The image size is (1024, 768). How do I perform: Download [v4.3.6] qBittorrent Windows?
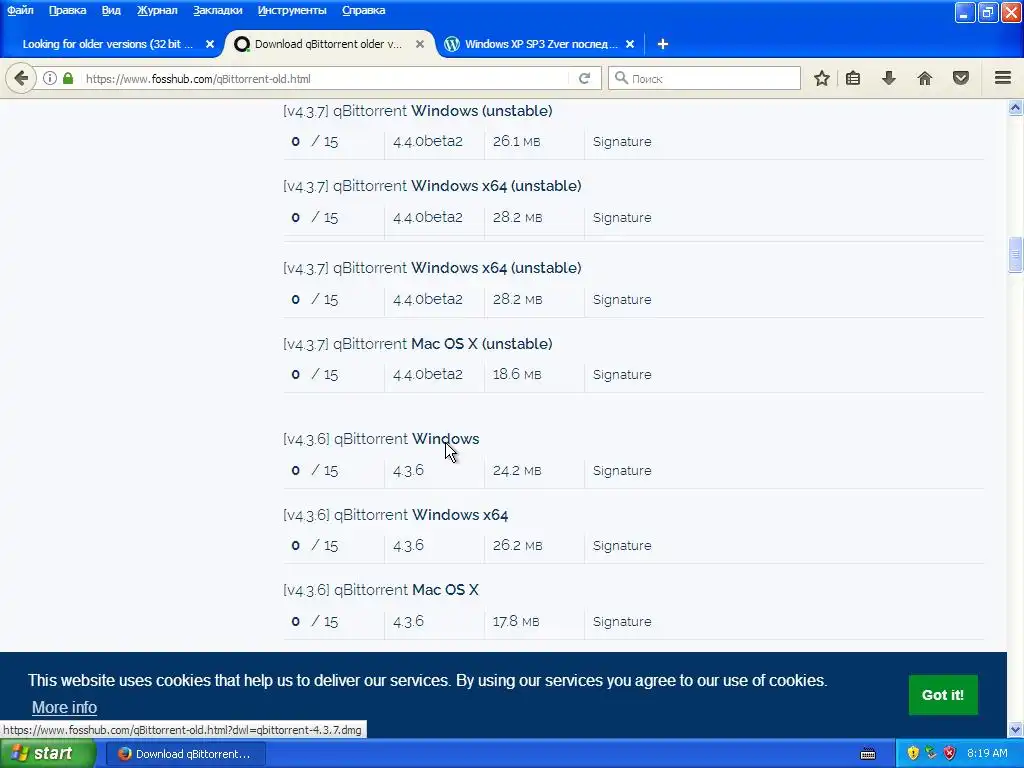tap(381, 439)
